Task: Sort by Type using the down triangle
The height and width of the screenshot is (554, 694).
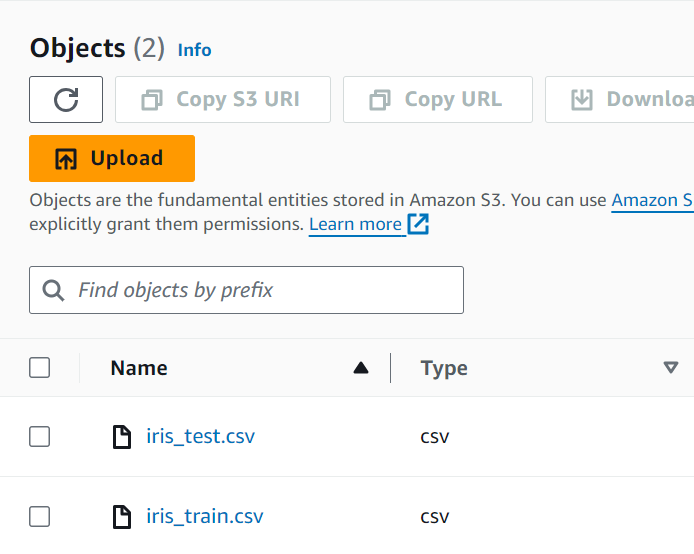Action: point(671,368)
